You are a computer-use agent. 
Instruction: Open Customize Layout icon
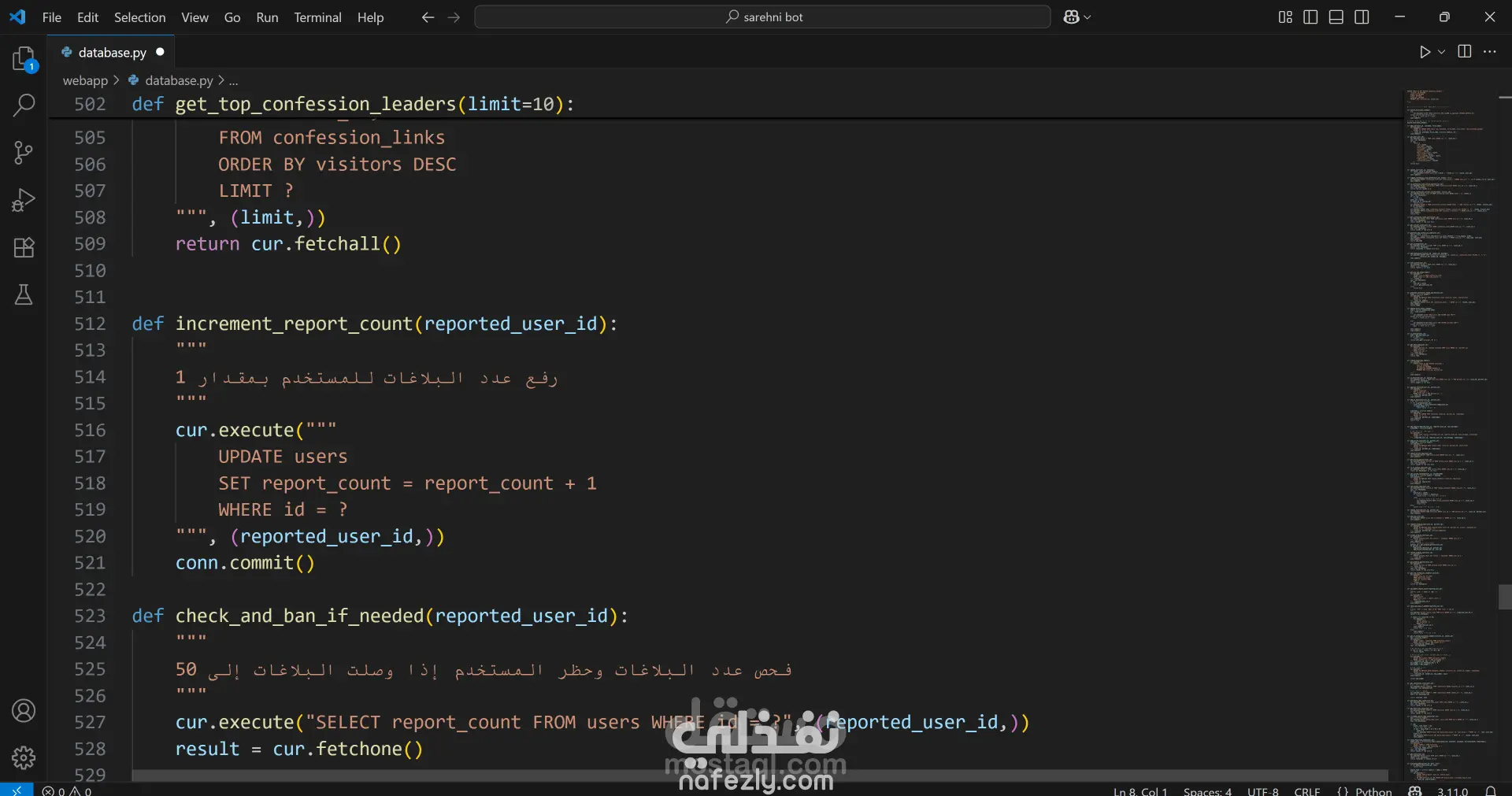(x=1285, y=17)
